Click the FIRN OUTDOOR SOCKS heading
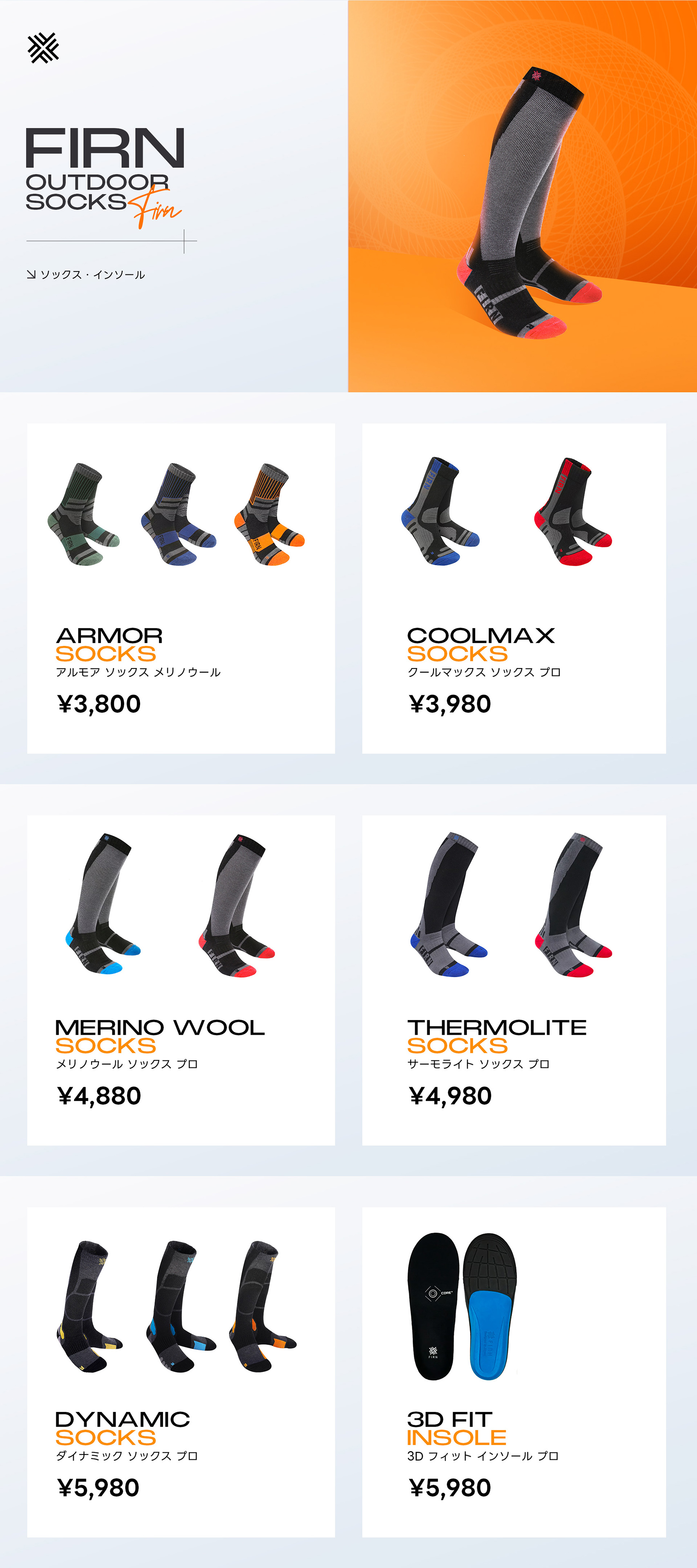The image size is (697, 1568). point(104,169)
